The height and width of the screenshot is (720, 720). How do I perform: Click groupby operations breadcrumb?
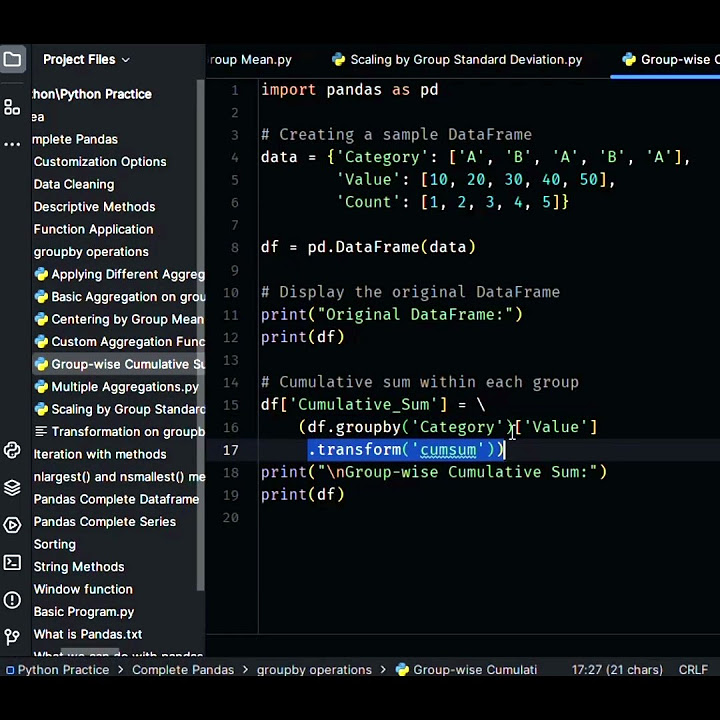[314, 669]
